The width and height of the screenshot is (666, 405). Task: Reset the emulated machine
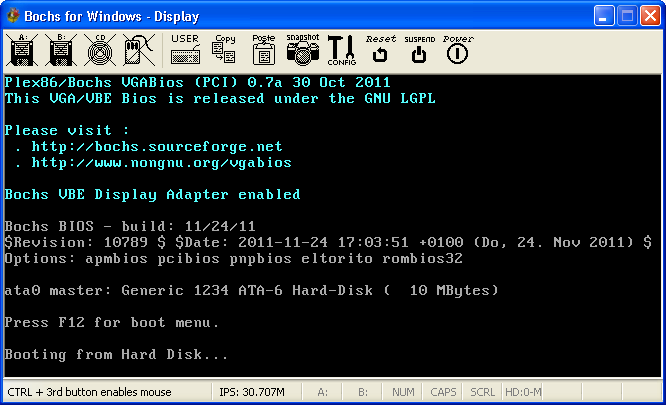(x=381, y=50)
